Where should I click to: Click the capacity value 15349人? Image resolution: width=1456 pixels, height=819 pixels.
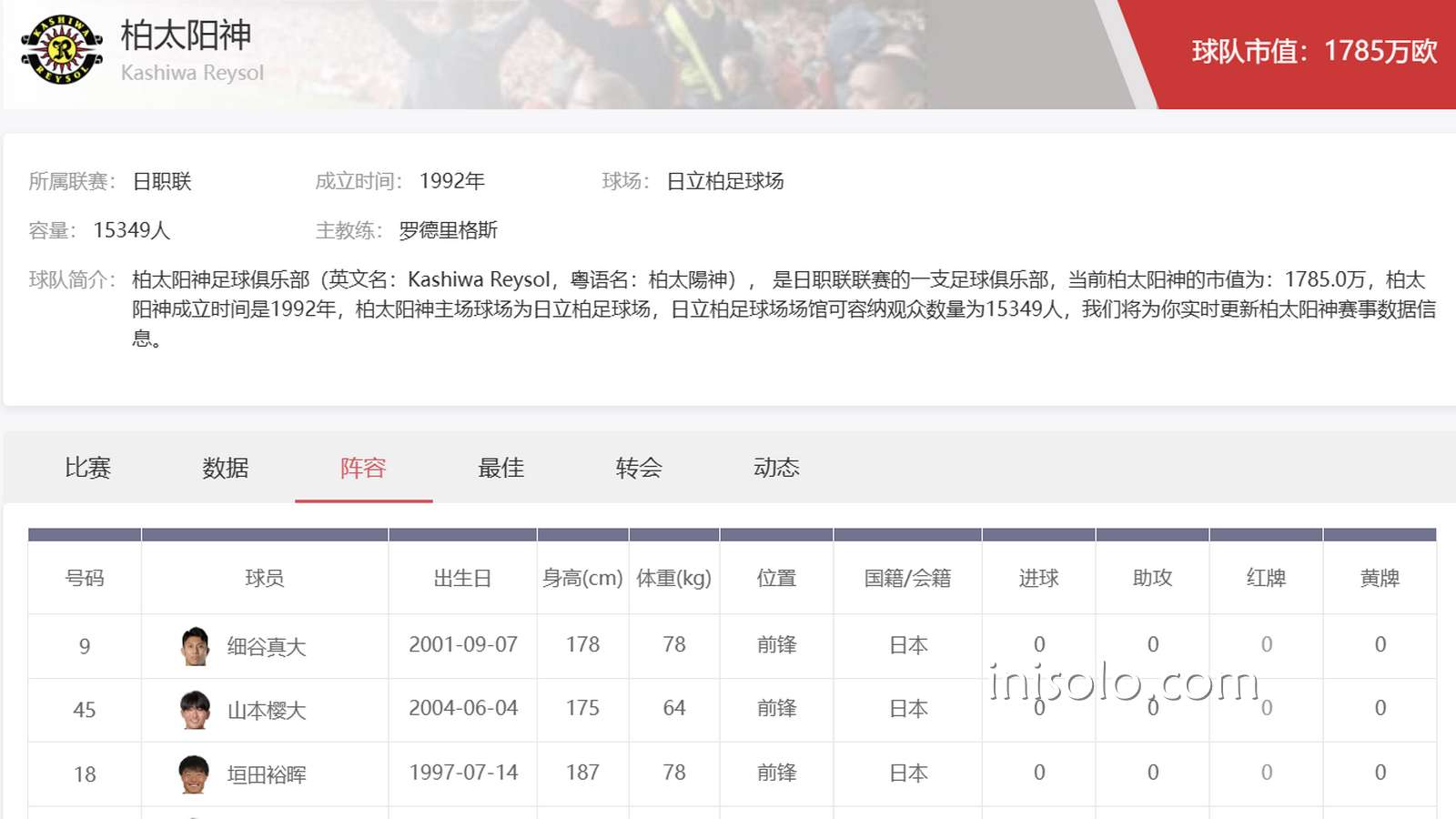click(x=132, y=230)
